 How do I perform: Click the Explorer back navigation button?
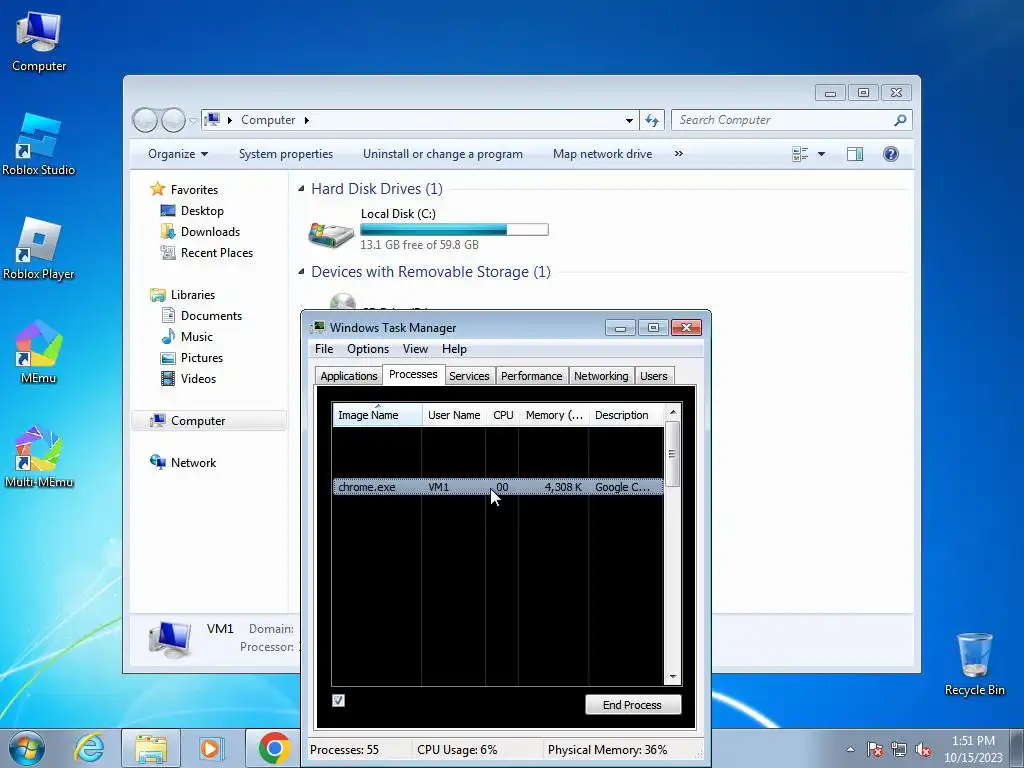tap(145, 120)
